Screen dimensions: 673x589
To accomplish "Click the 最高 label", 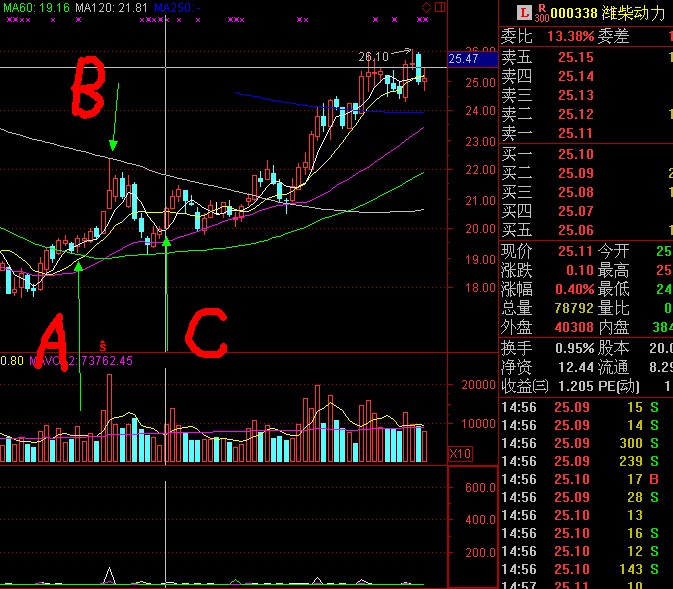I will [x=613, y=270].
